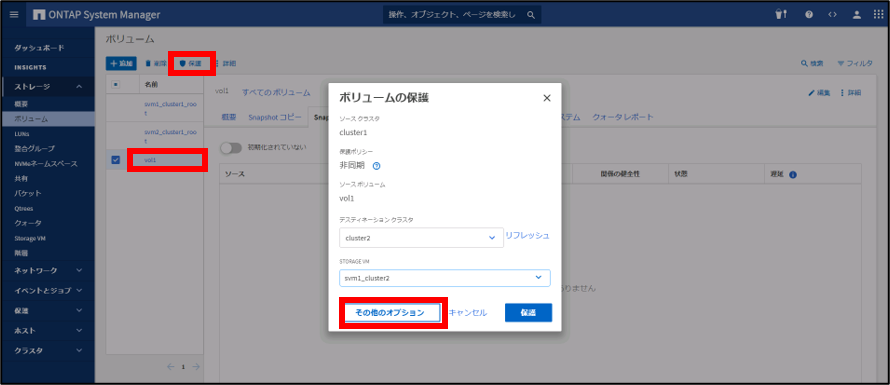Click the 状態 column header
This screenshot has width=890, height=385.
681,175
